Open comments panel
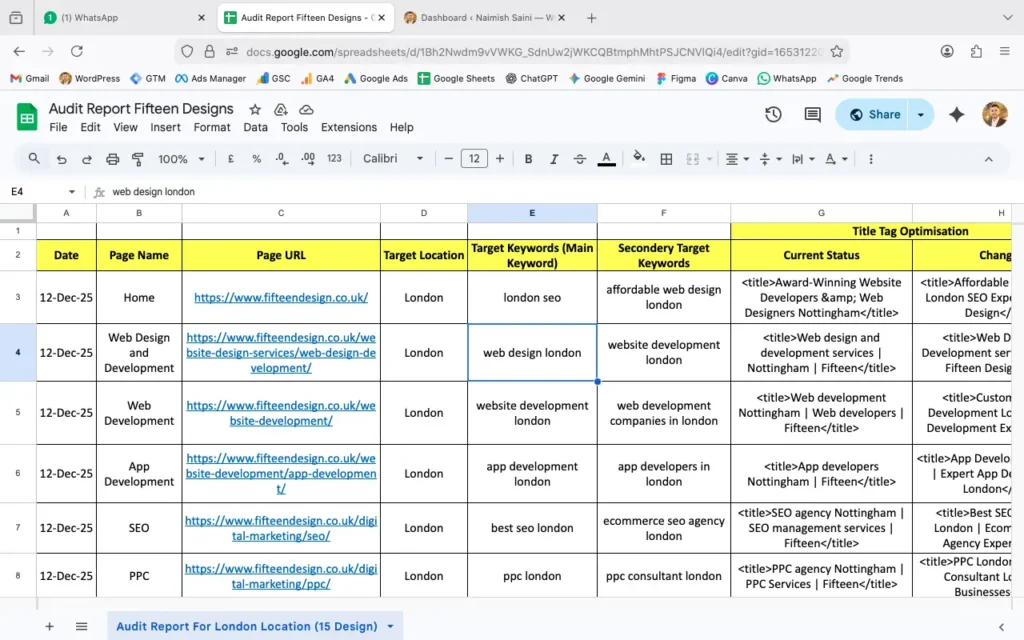The width and height of the screenshot is (1024, 640). click(x=812, y=114)
